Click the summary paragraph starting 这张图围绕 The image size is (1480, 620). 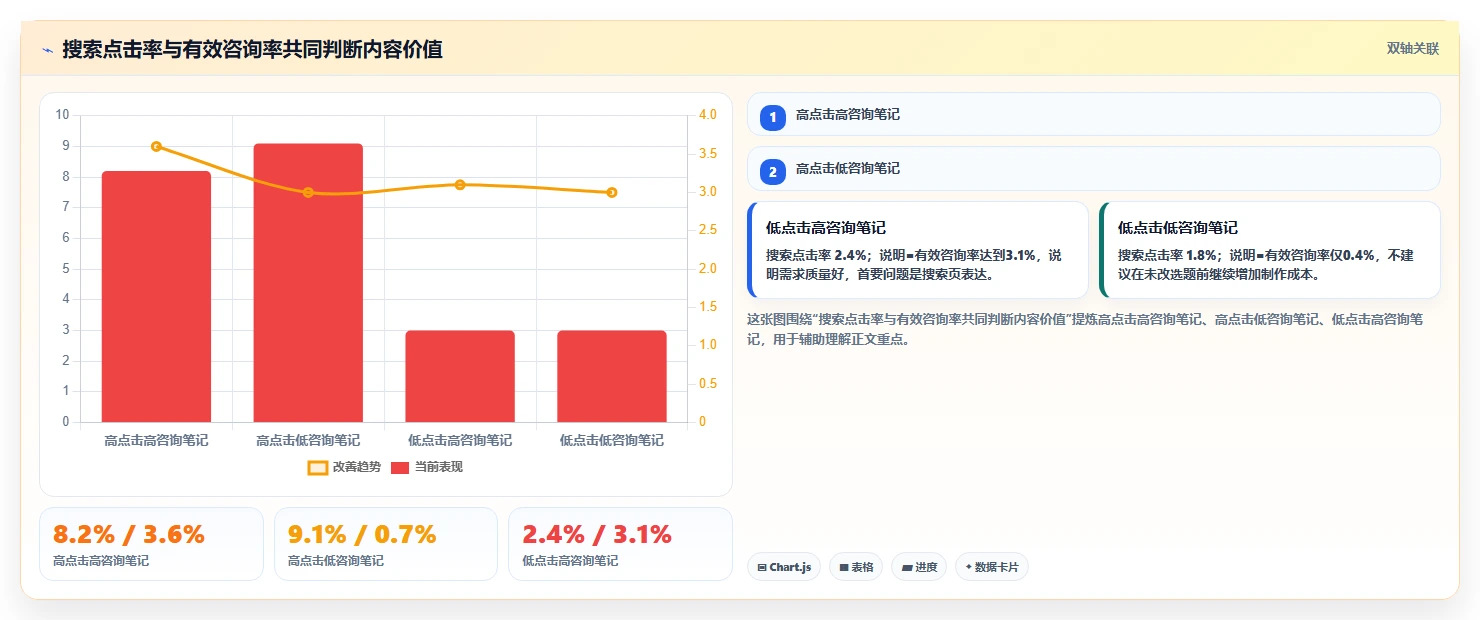(x=1086, y=329)
